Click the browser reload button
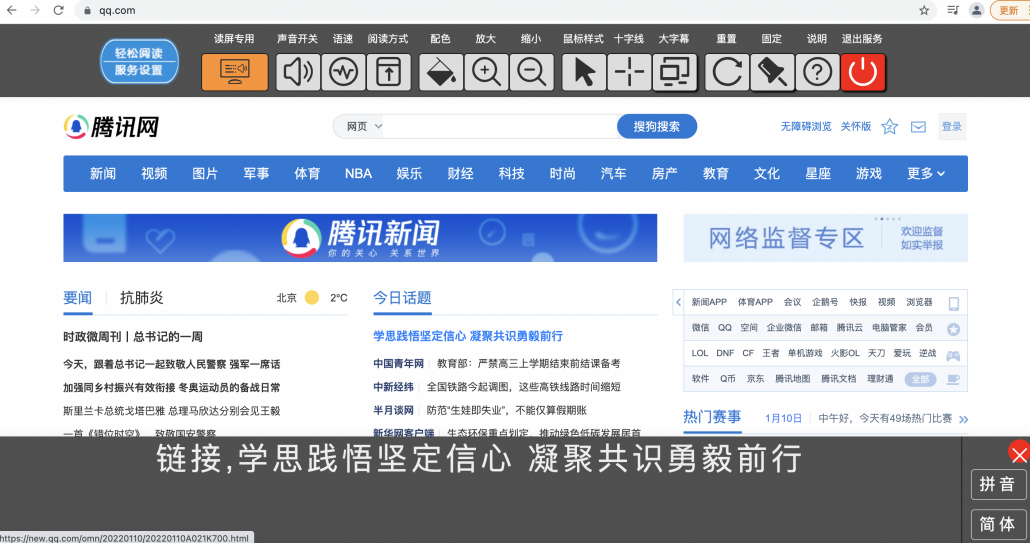The height and width of the screenshot is (543, 1030). [58, 11]
